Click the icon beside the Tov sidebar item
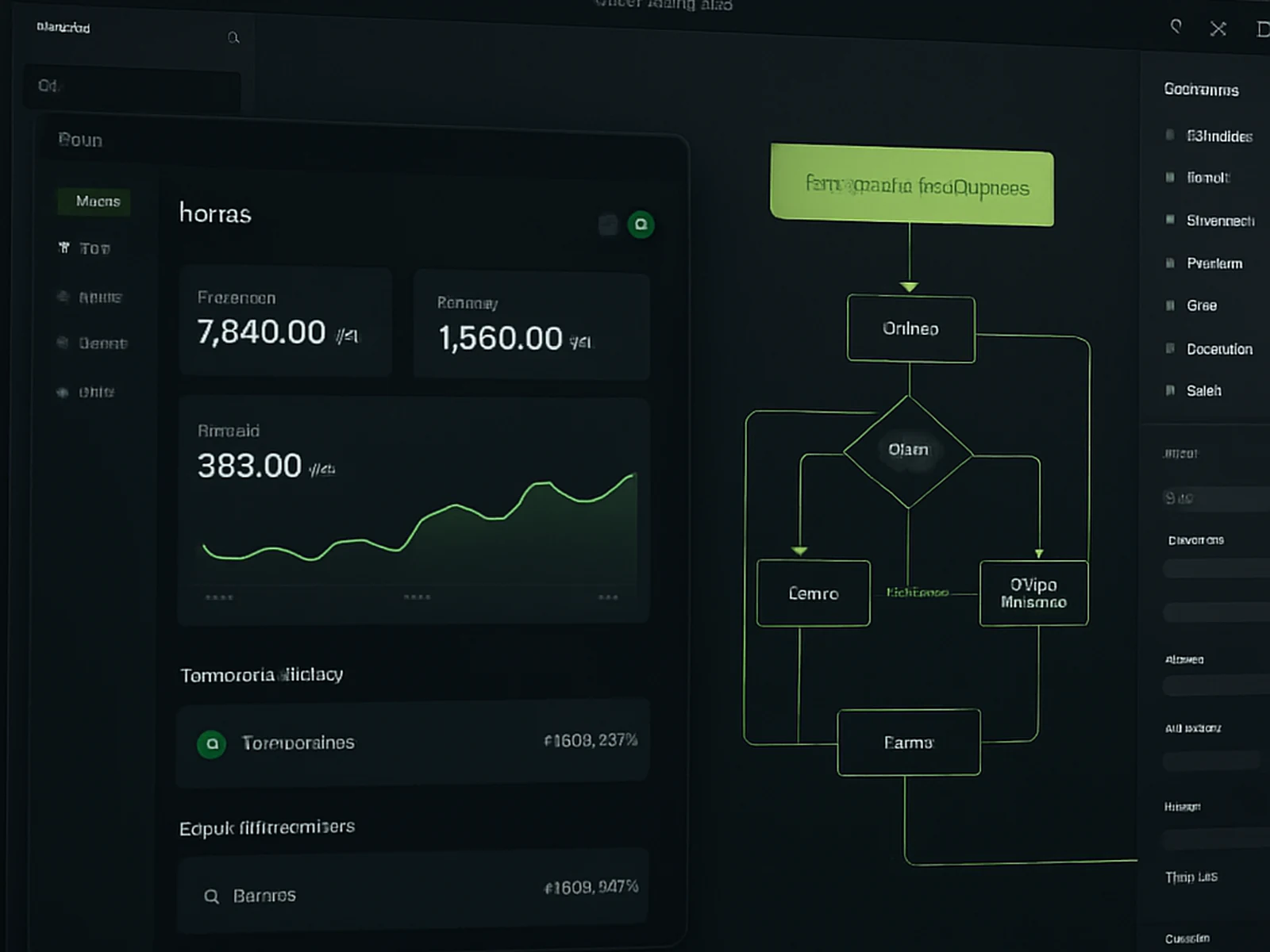Image resolution: width=1270 pixels, height=952 pixels. click(x=64, y=248)
